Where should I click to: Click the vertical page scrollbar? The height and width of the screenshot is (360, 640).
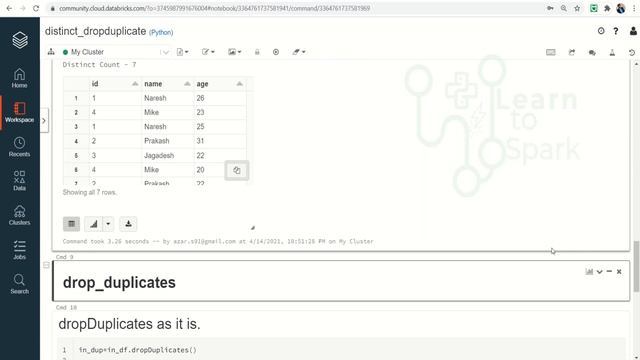click(636, 266)
